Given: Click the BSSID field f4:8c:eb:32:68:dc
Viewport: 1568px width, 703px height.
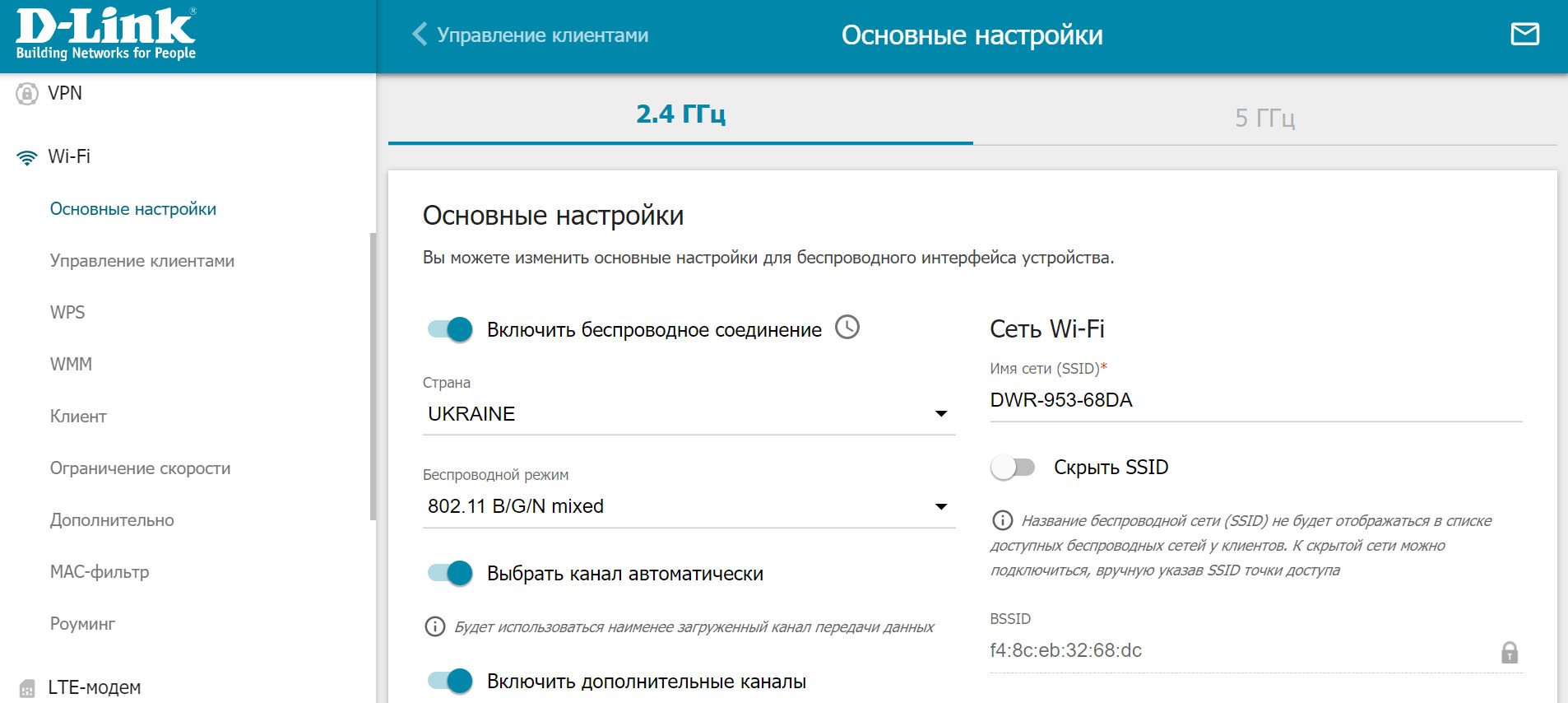Looking at the screenshot, I should click(1256, 650).
